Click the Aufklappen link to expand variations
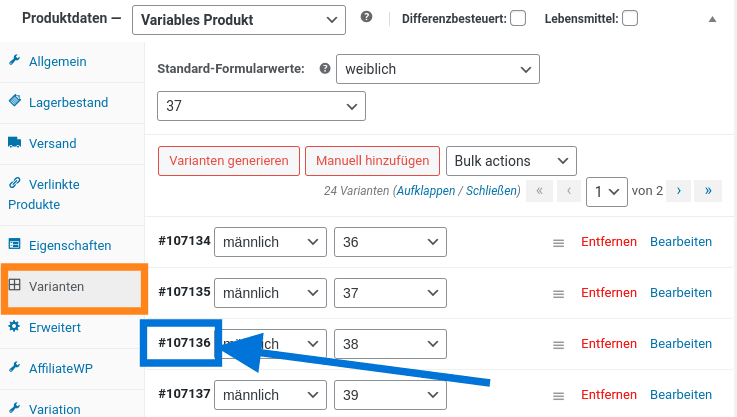 point(425,190)
